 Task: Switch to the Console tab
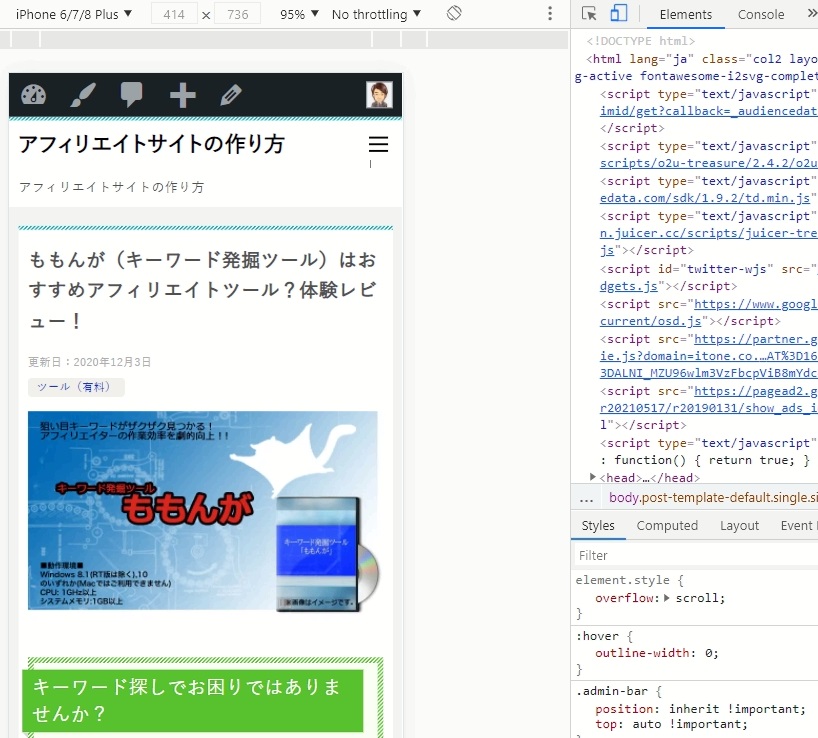tap(761, 15)
